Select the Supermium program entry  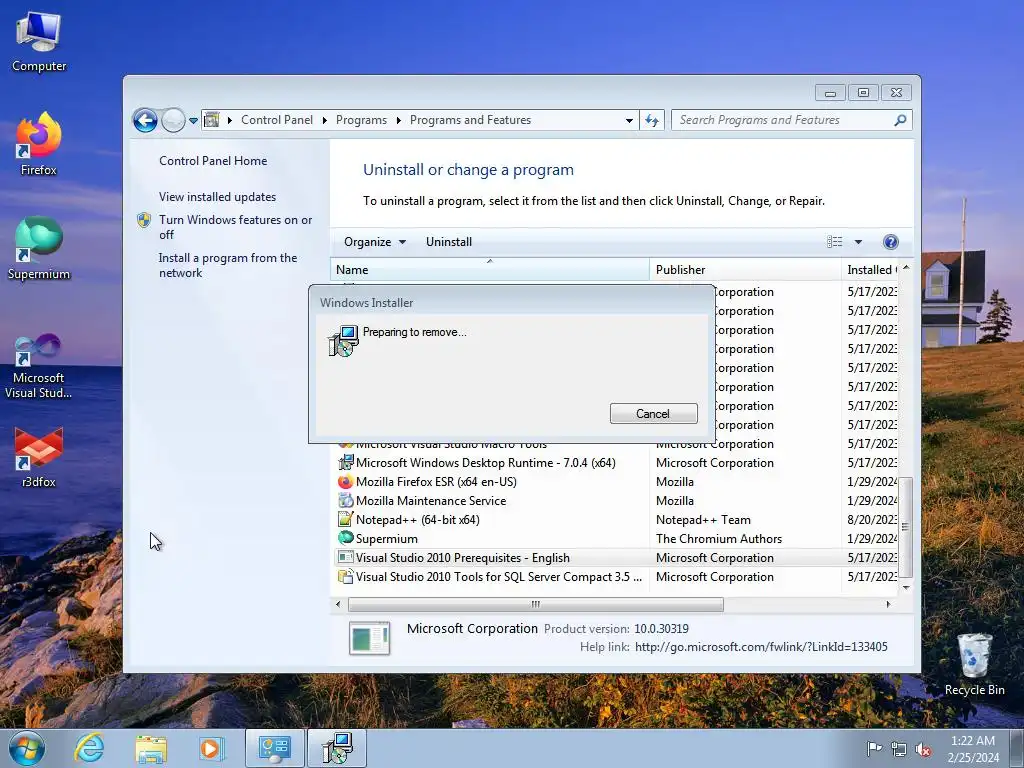(x=614, y=539)
